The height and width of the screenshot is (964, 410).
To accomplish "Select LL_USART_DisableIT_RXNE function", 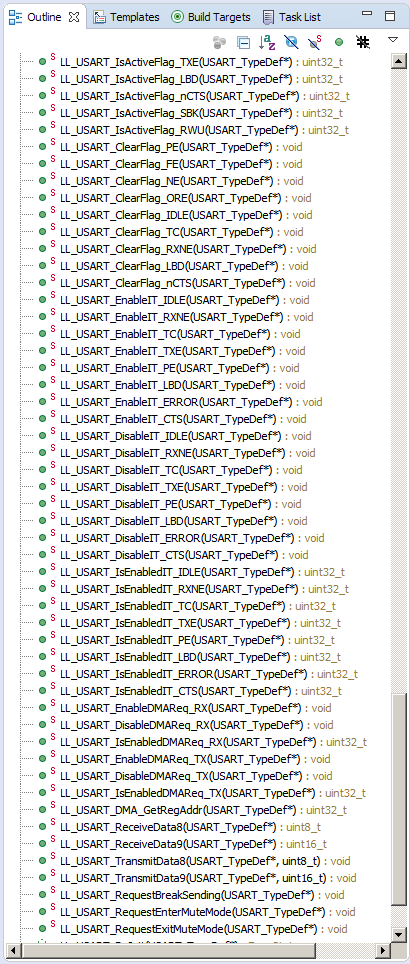I will [187, 453].
